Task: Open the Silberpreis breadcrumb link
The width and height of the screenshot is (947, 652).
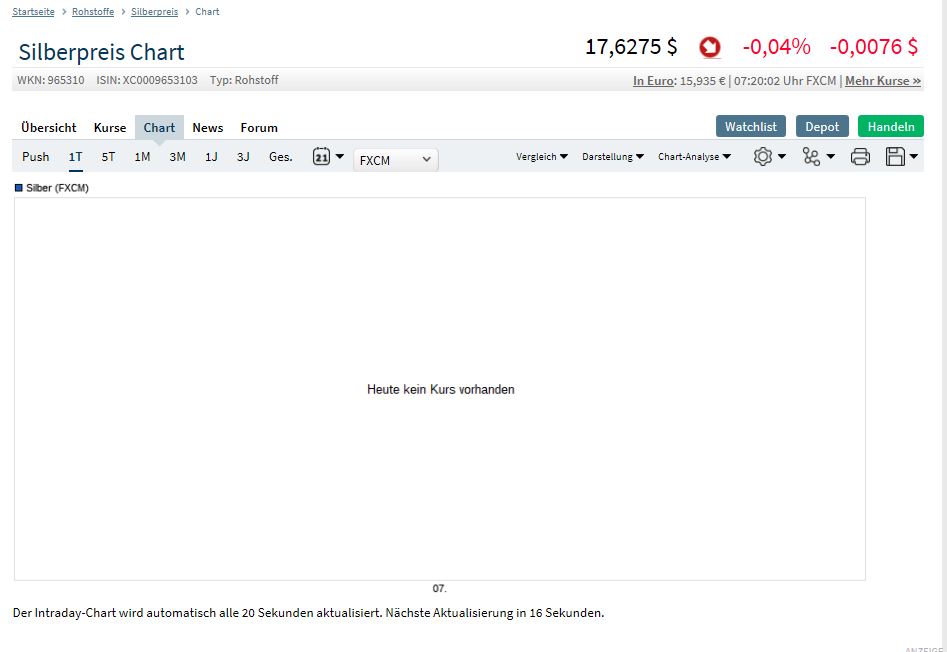Action: (155, 11)
